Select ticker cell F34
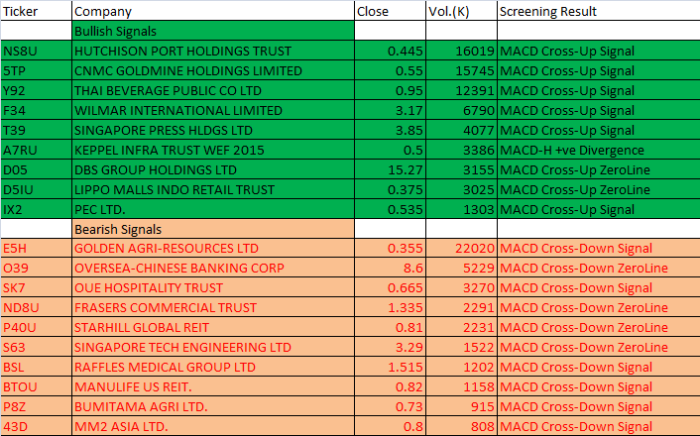Viewport: 700px width, 436px height. tap(36, 110)
